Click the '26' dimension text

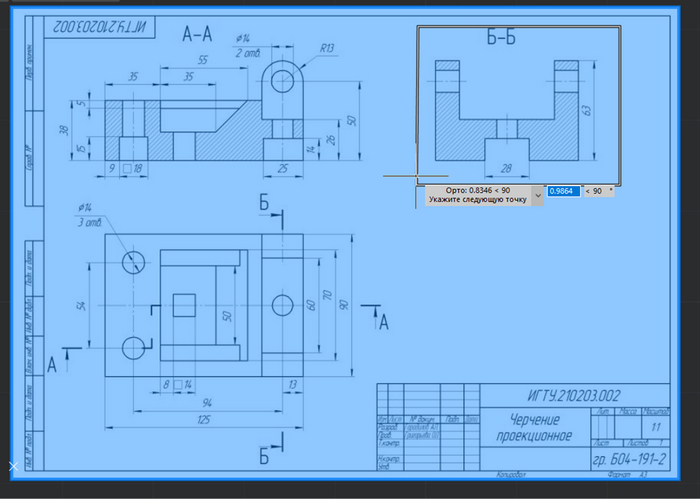coord(331,140)
